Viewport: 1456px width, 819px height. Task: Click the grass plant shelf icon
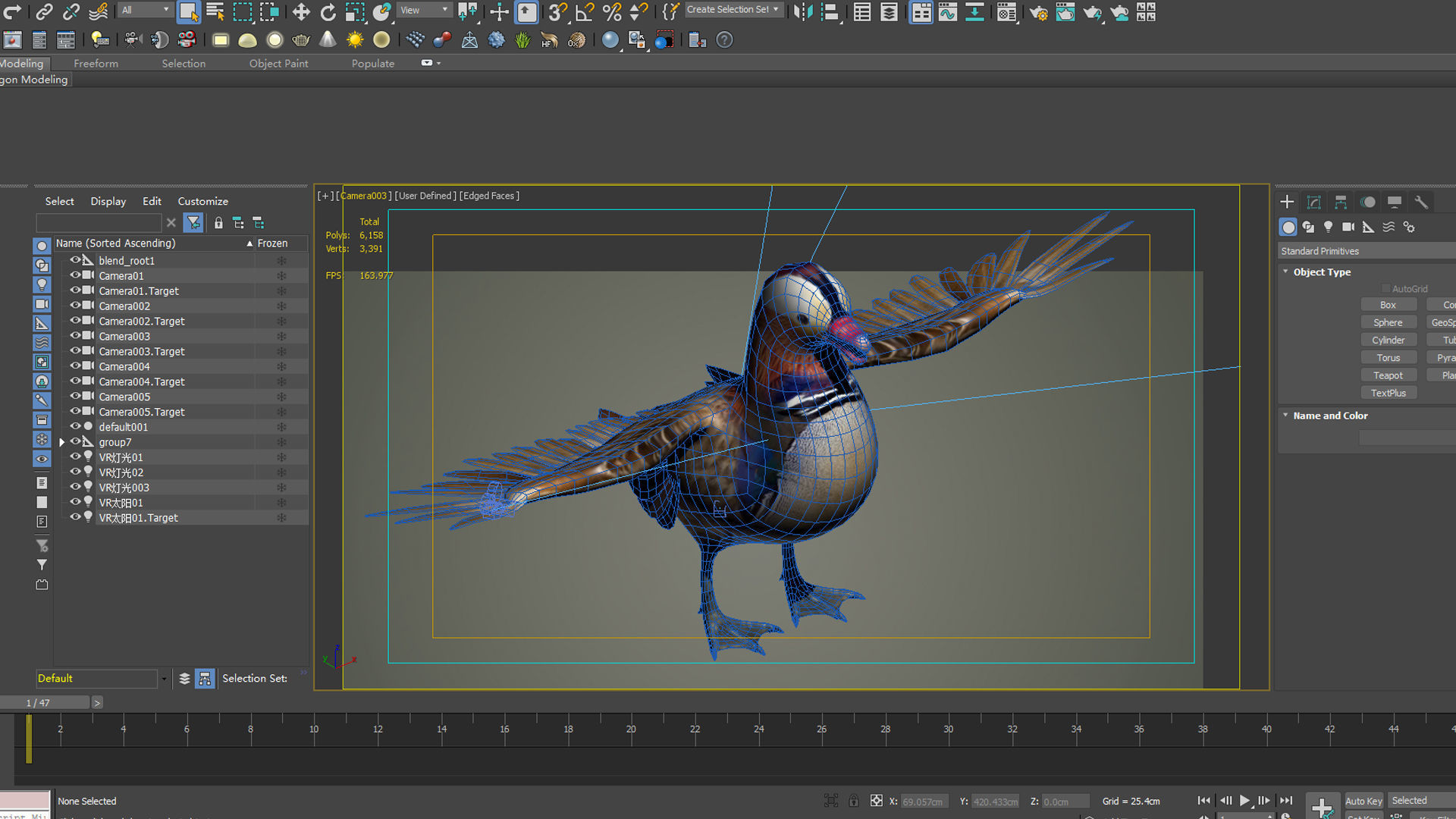[522, 39]
